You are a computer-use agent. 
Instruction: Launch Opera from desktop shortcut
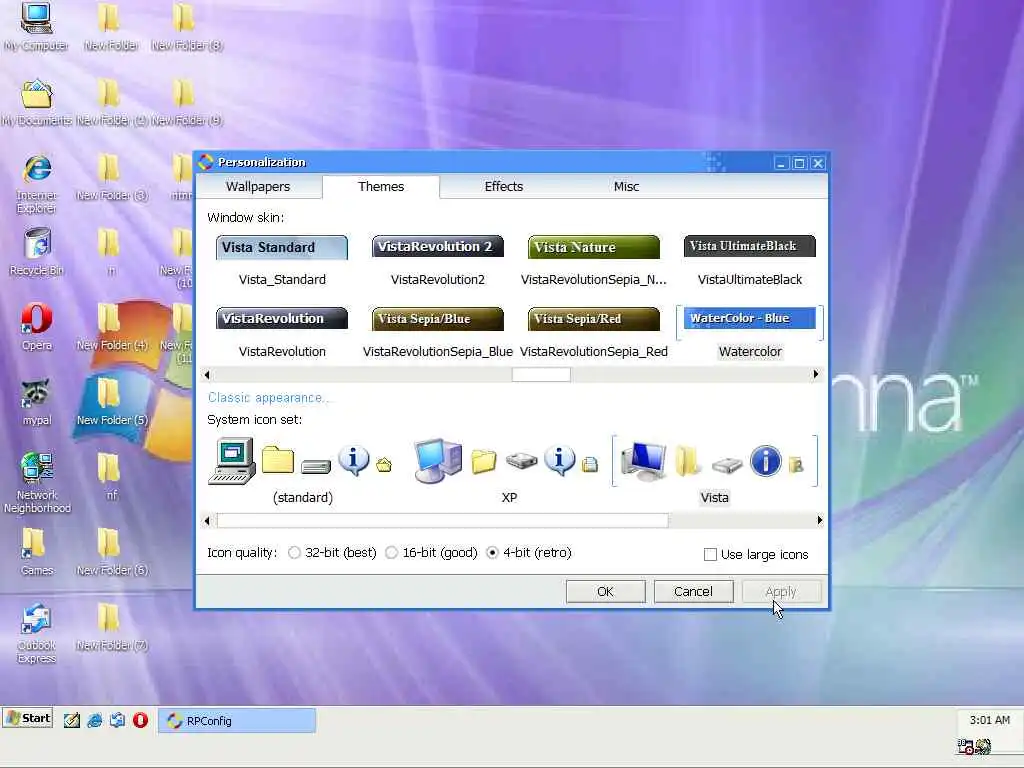coord(37,327)
